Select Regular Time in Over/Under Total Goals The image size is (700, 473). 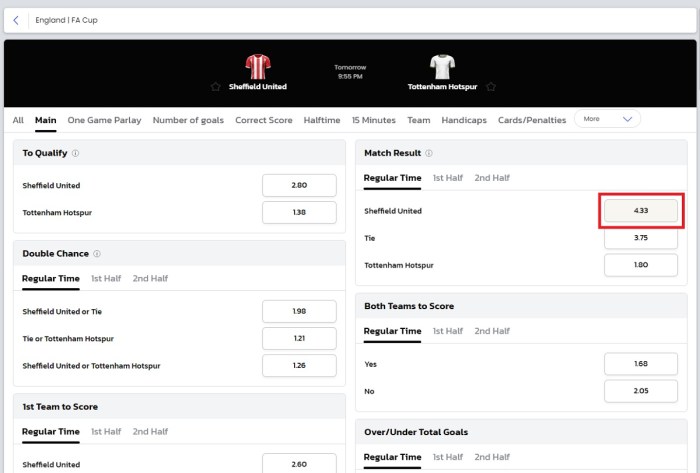[x=392, y=457]
